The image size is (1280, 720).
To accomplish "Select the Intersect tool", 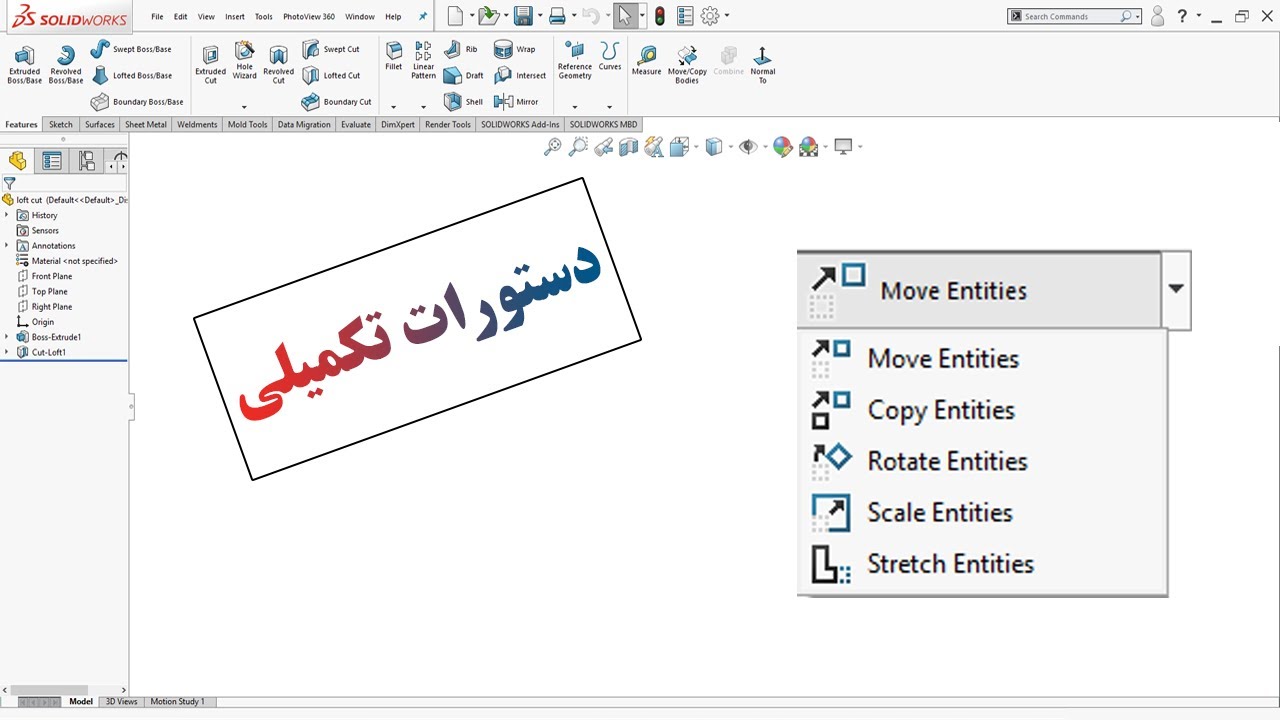I will pos(520,75).
